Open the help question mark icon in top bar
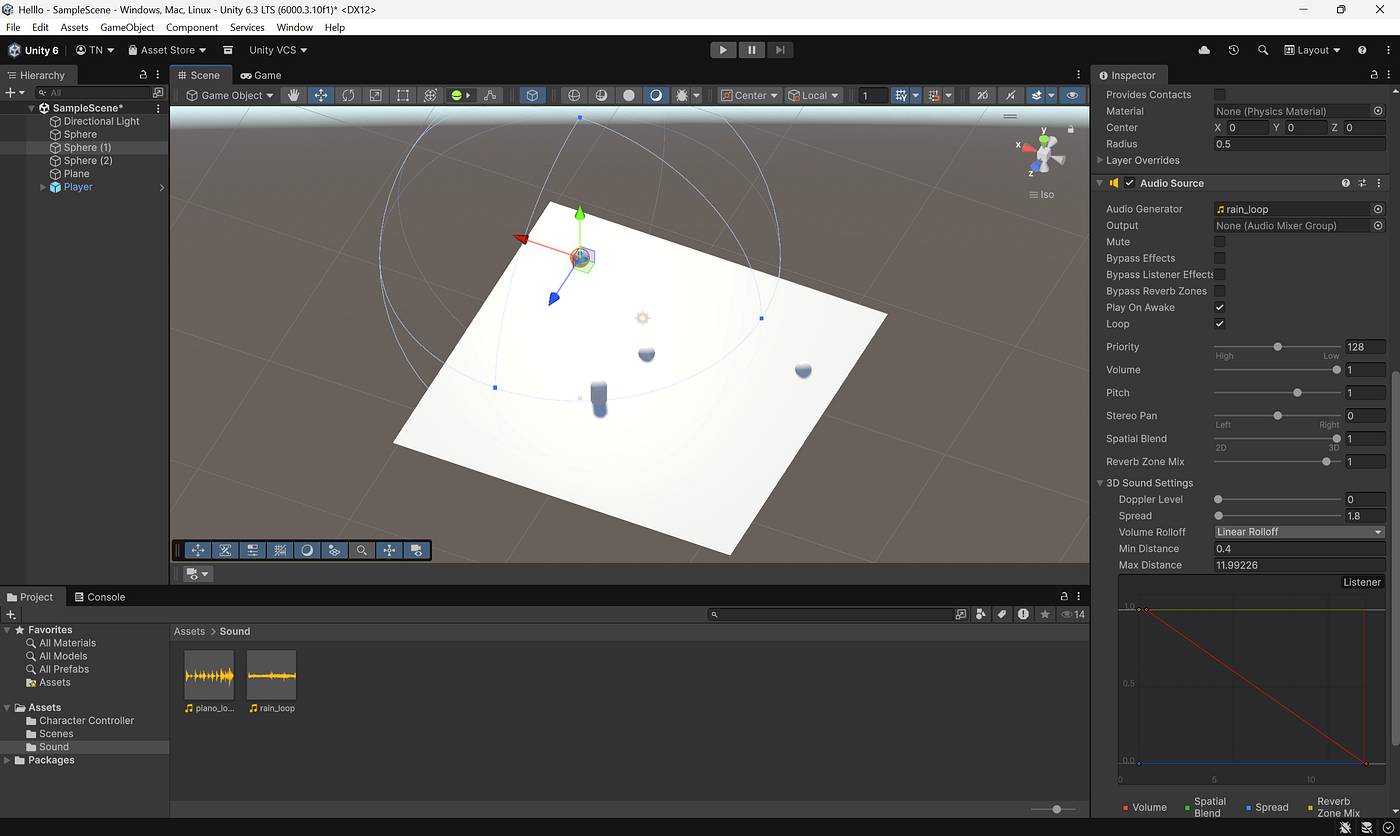 tap(1362, 50)
